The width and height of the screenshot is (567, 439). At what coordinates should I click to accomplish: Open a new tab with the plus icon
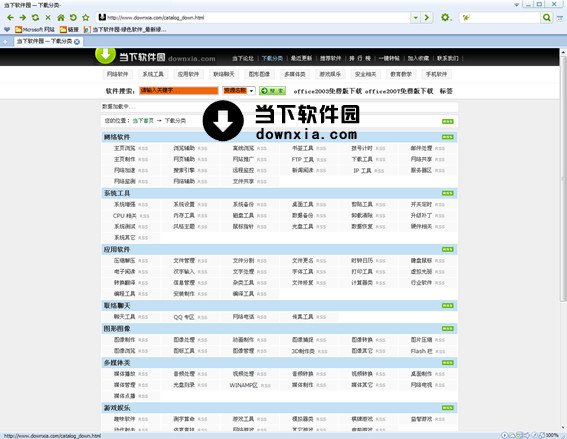5,42
